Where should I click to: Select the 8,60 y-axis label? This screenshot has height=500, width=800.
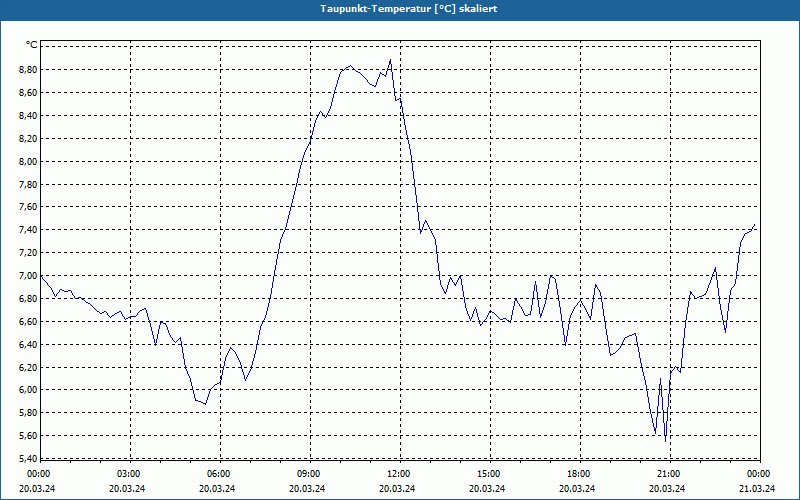pyautogui.click(x=28, y=92)
